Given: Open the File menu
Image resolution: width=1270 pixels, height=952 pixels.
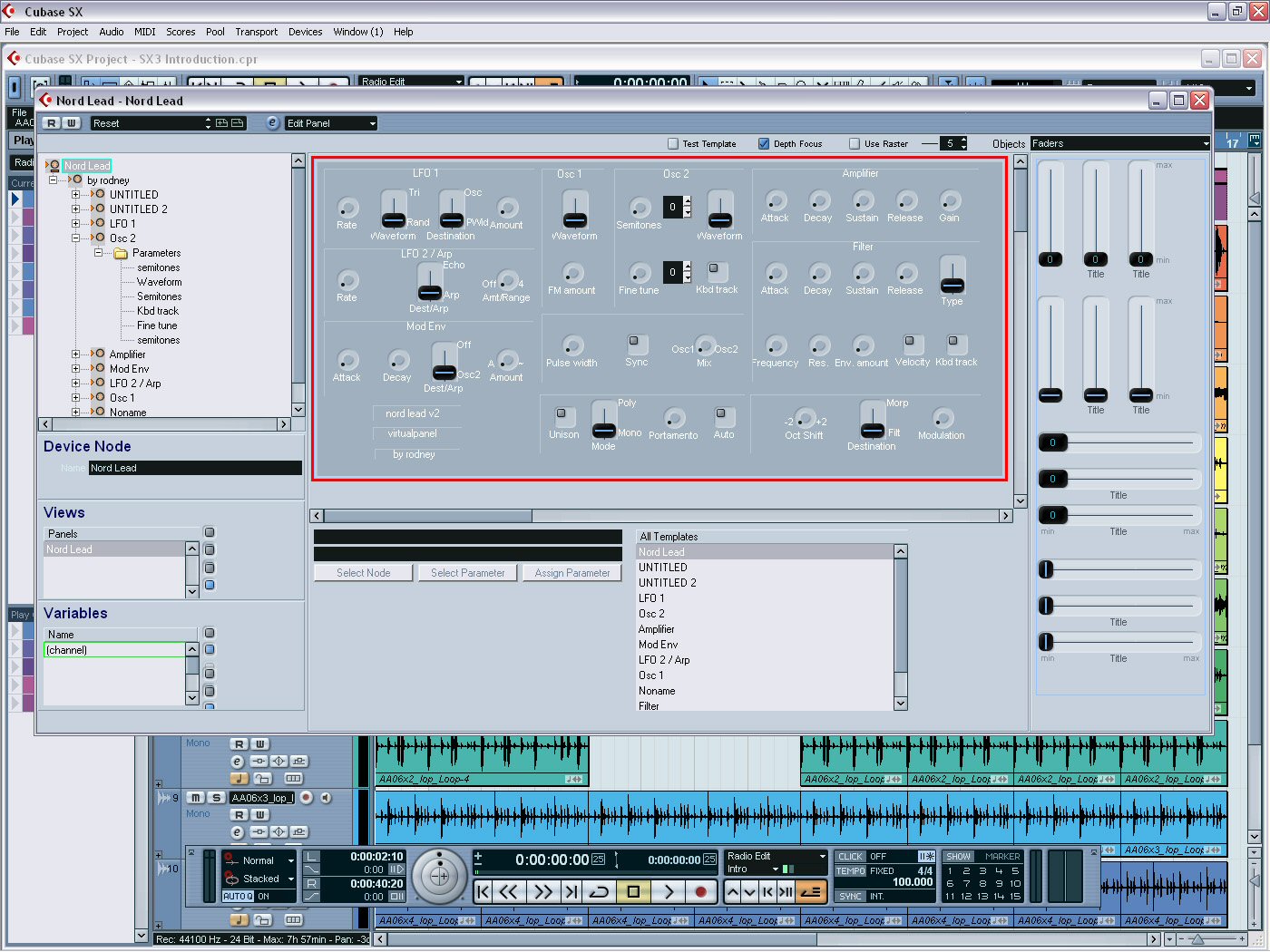Looking at the screenshot, I should point(12,32).
